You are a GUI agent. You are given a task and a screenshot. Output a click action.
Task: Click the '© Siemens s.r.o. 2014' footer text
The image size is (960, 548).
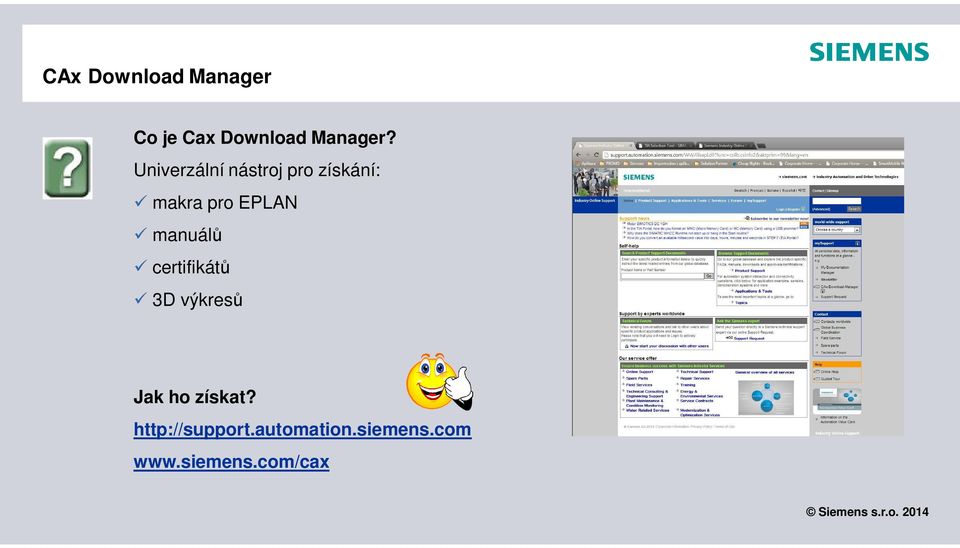click(867, 512)
